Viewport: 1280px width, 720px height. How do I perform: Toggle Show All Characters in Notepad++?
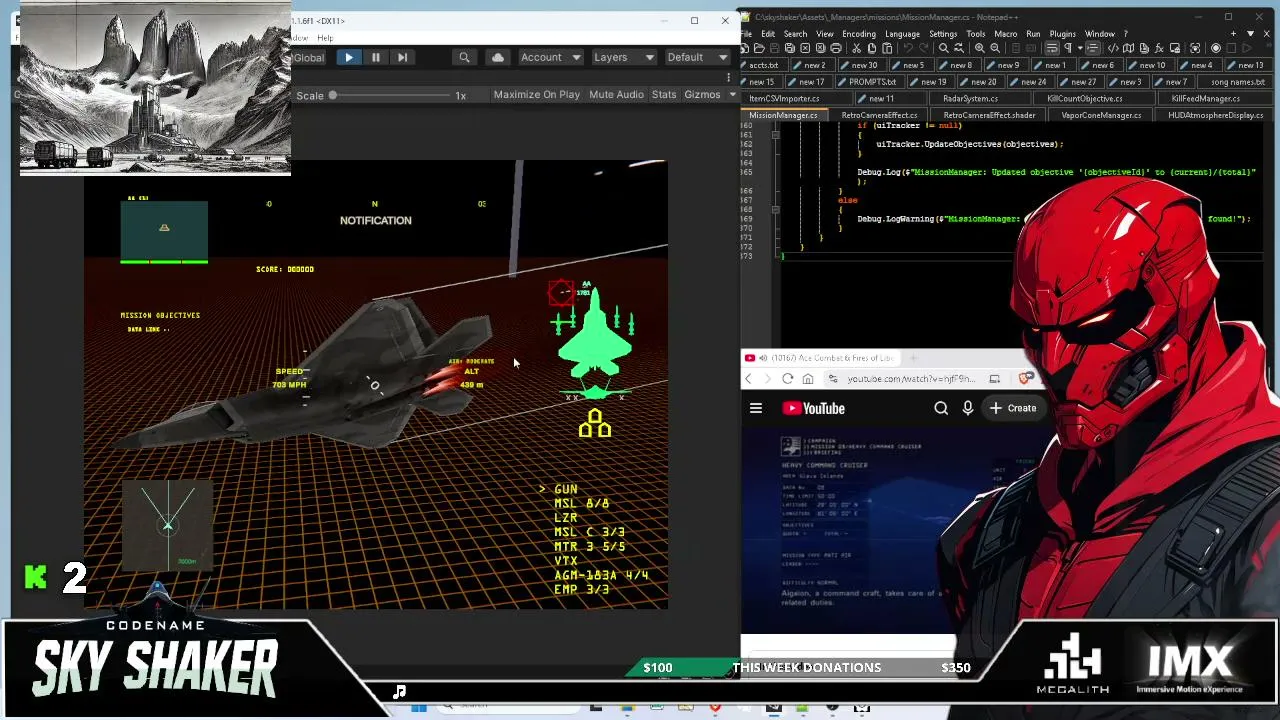(1066, 48)
